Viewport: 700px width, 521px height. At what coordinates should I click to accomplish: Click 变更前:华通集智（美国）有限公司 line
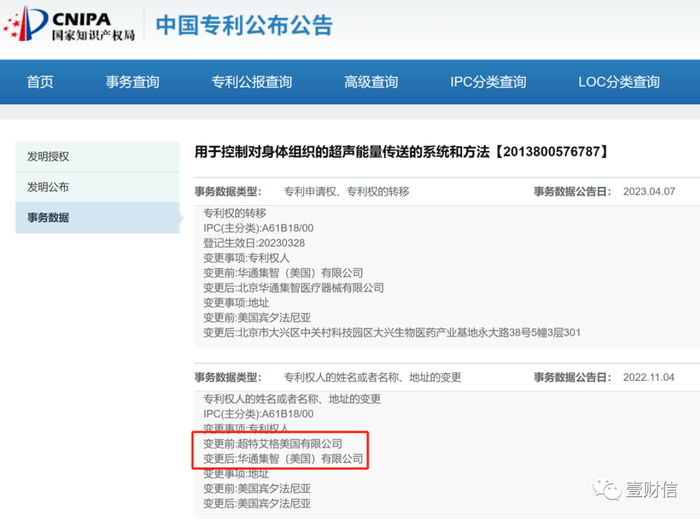pos(283,273)
